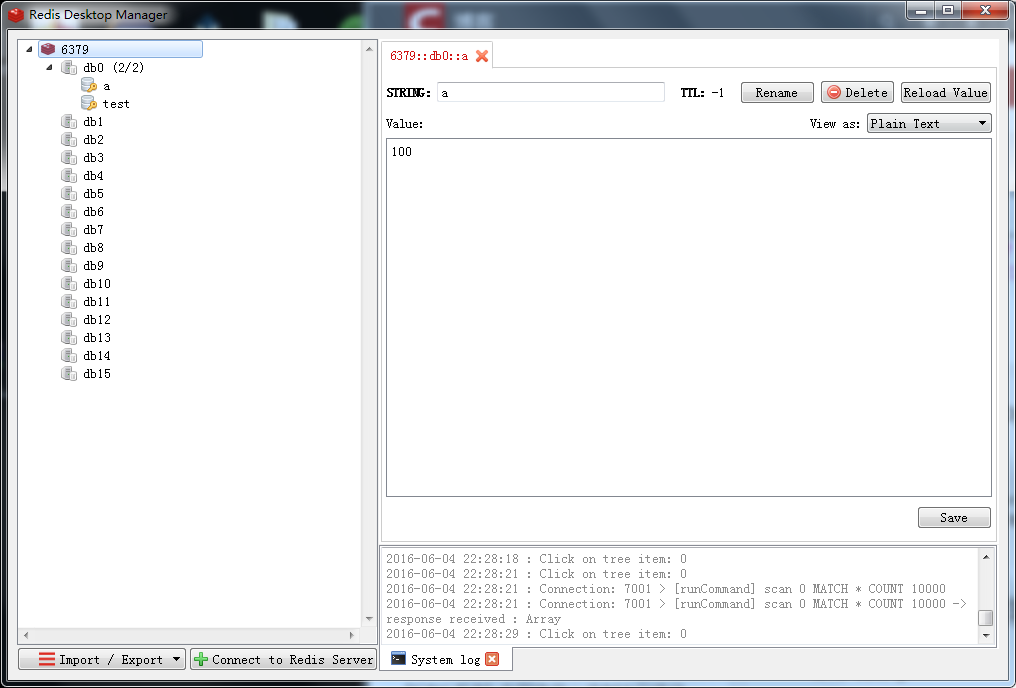Select the 6379 connection label

click(x=75, y=49)
